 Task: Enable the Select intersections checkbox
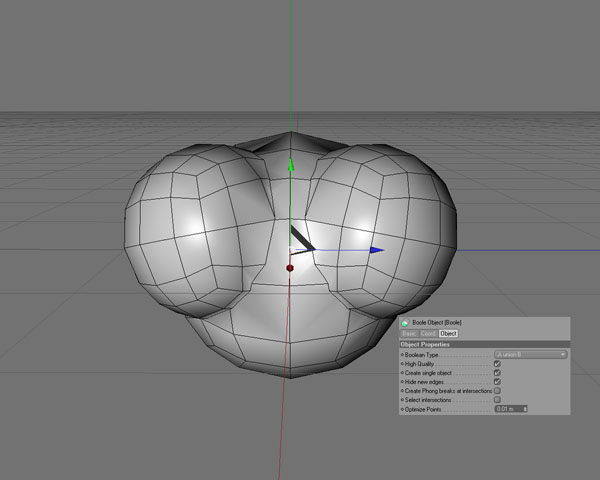(x=497, y=400)
